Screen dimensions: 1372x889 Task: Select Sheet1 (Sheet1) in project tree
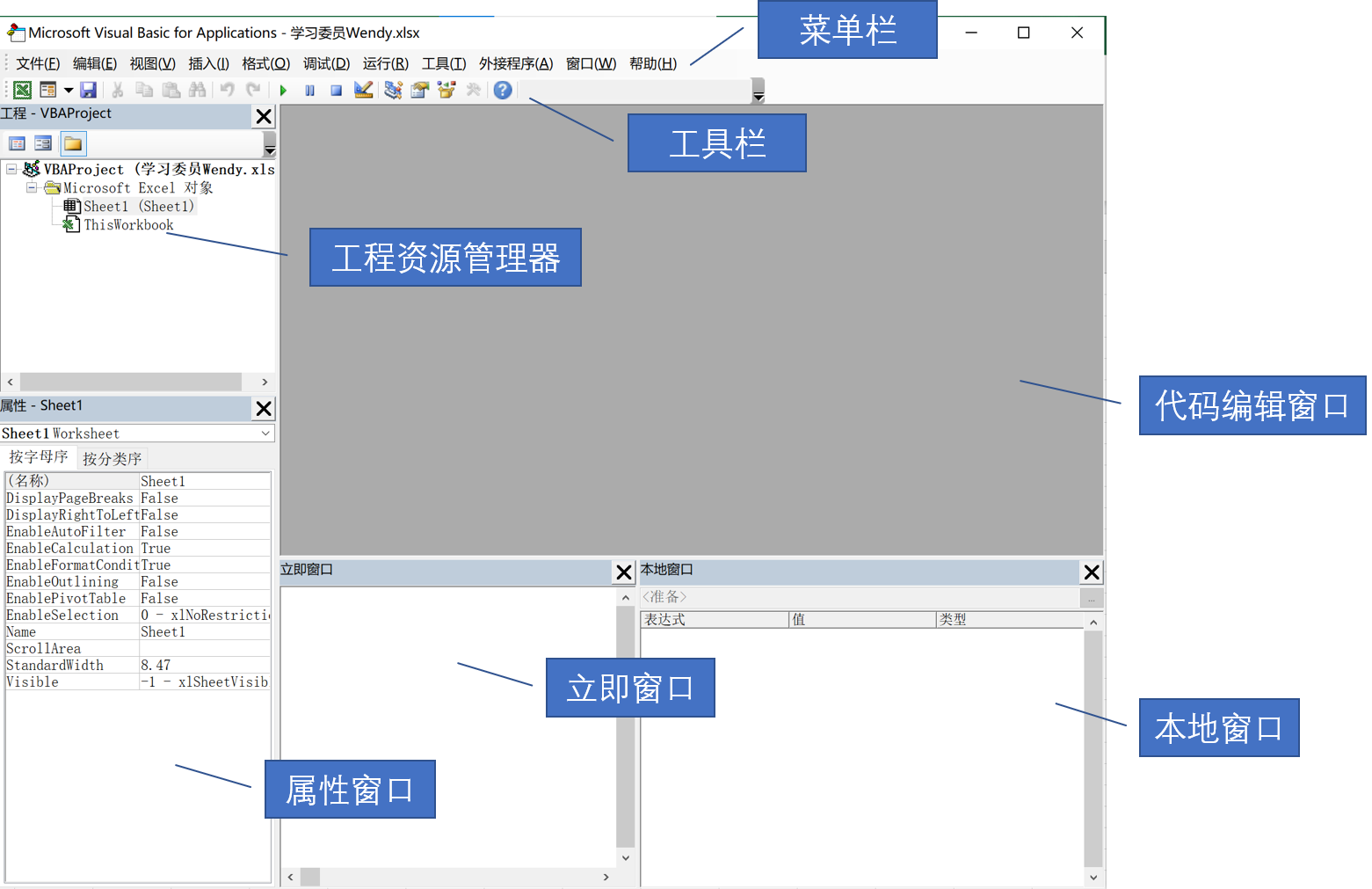point(138,207)
